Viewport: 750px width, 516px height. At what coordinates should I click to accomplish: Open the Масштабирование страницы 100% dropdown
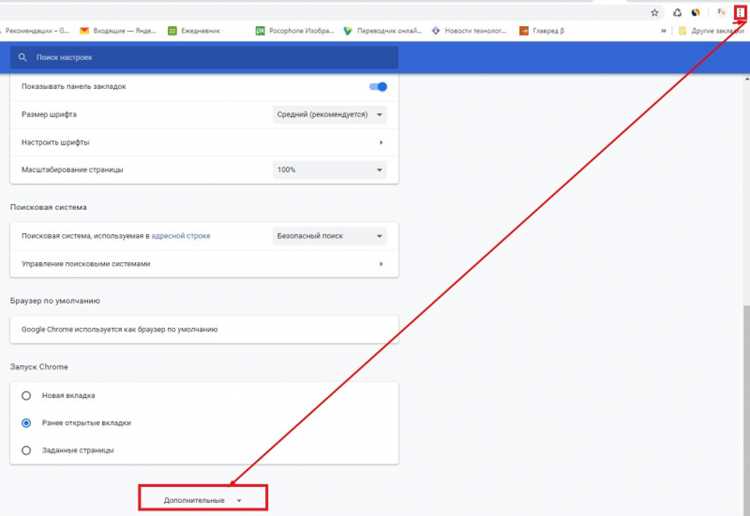pyautogui.click(x=329, y=170)
